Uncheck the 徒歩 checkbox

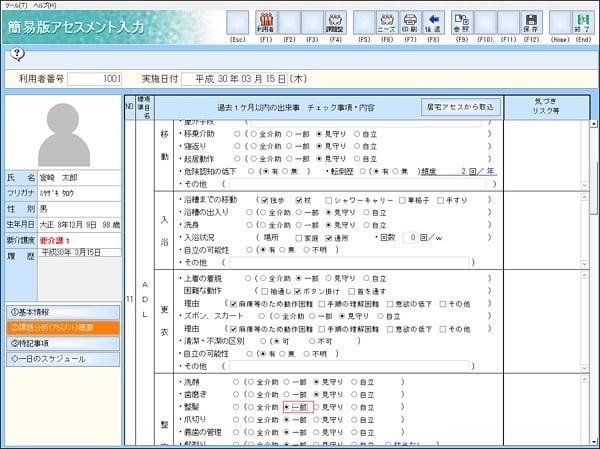click(264, 200)
